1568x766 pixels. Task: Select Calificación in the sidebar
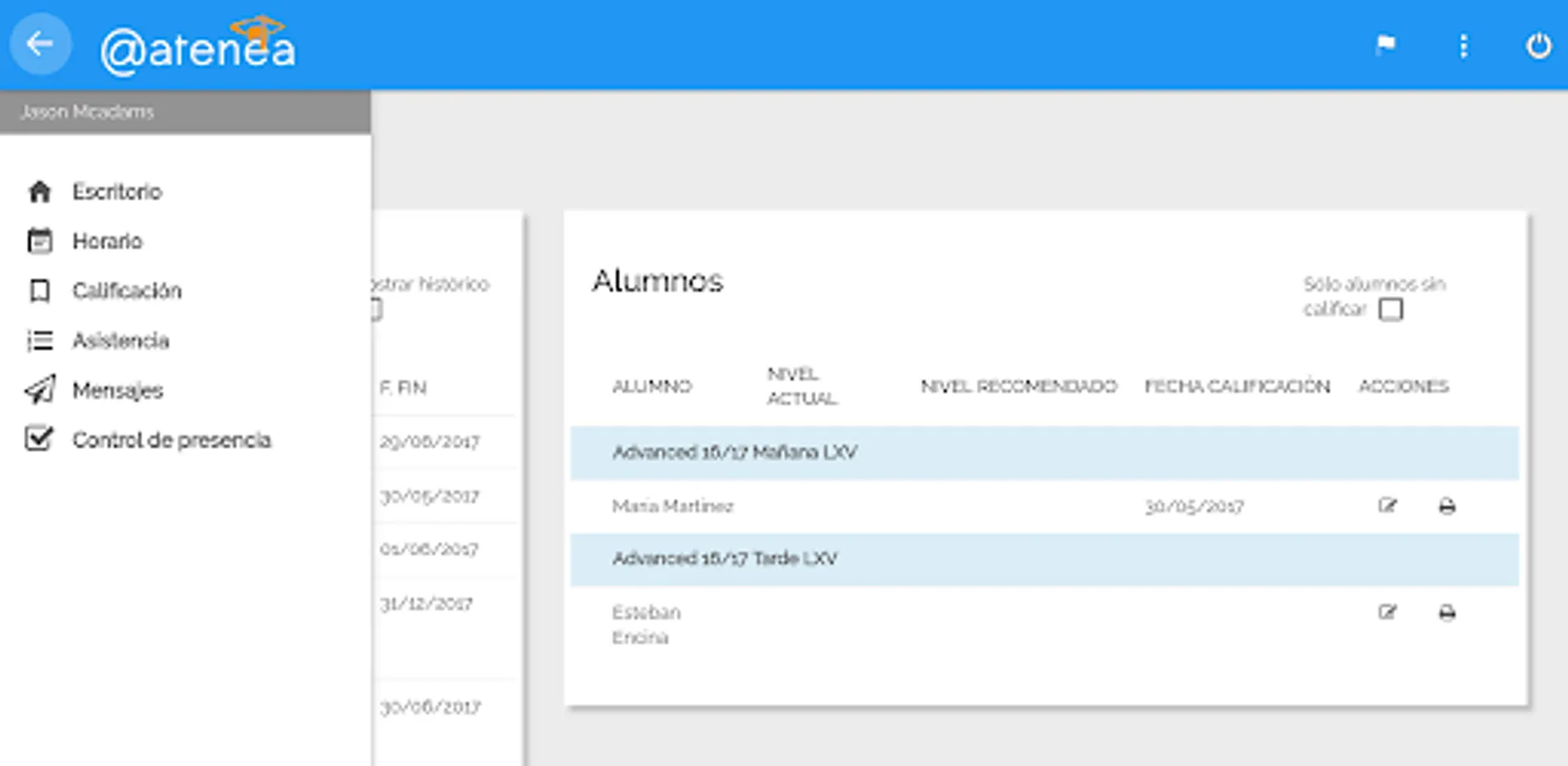pyautogui.click(x=127, y=291)
